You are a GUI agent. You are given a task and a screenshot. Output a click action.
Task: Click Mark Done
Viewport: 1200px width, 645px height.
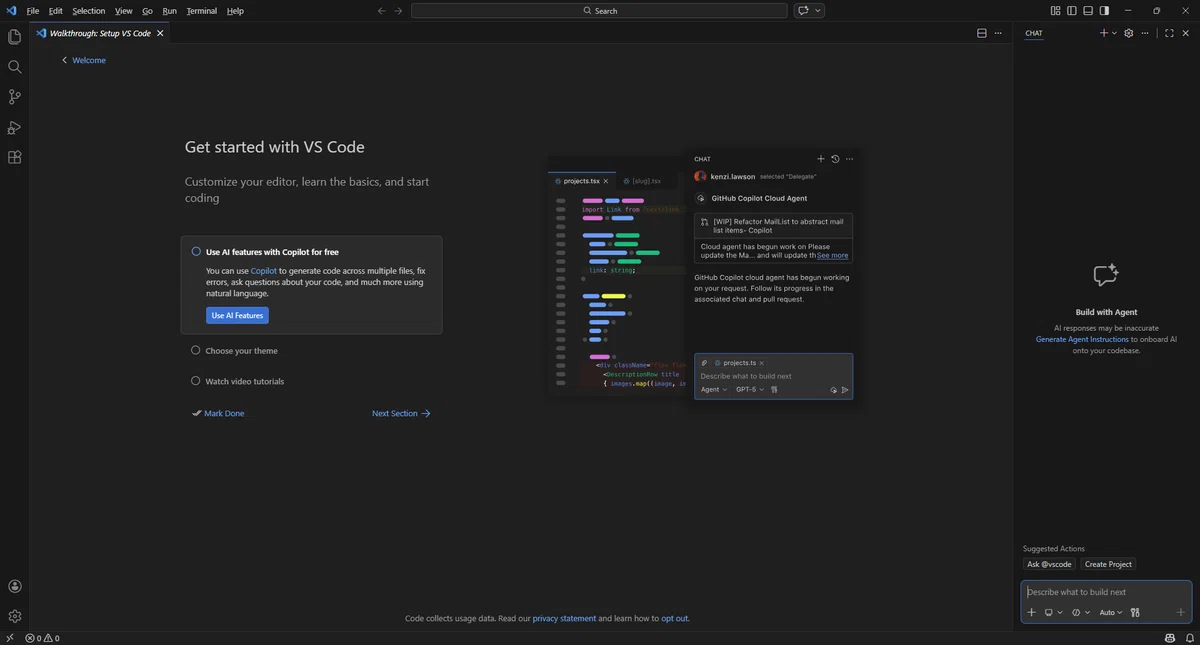coord(218,413)
